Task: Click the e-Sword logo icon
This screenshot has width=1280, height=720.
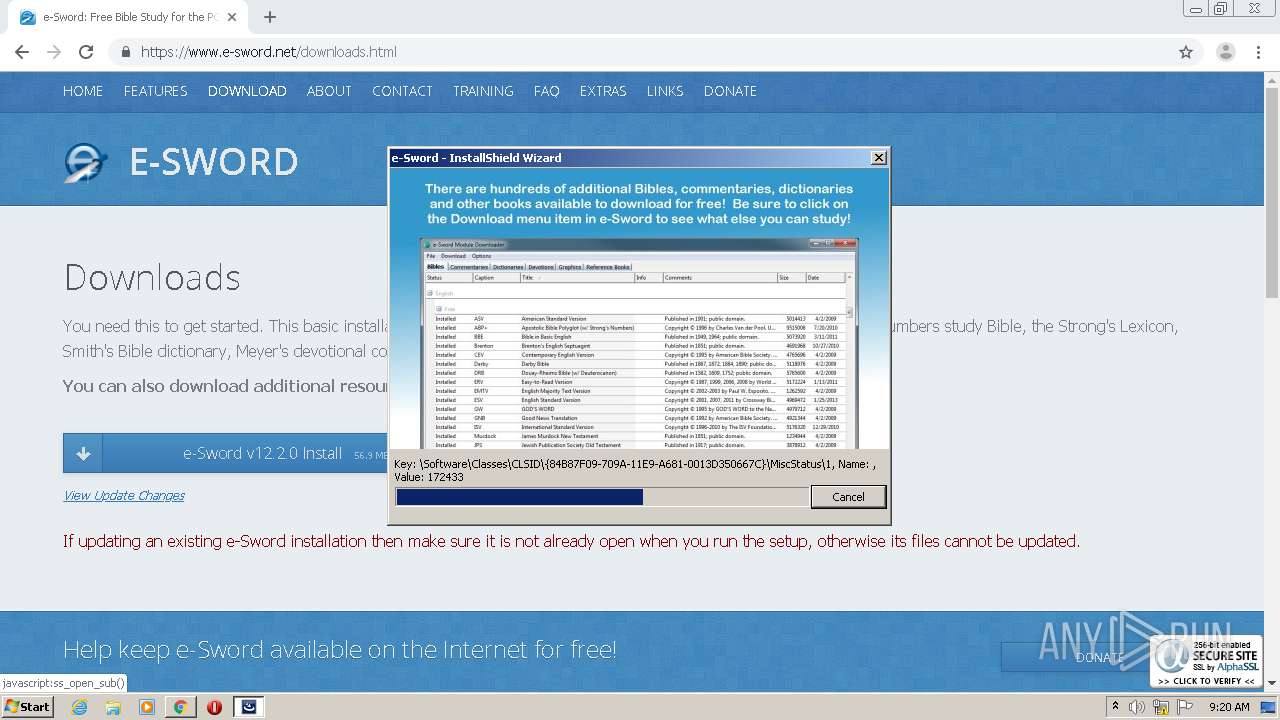Action: pyautogui.click(x=85, y=162)
